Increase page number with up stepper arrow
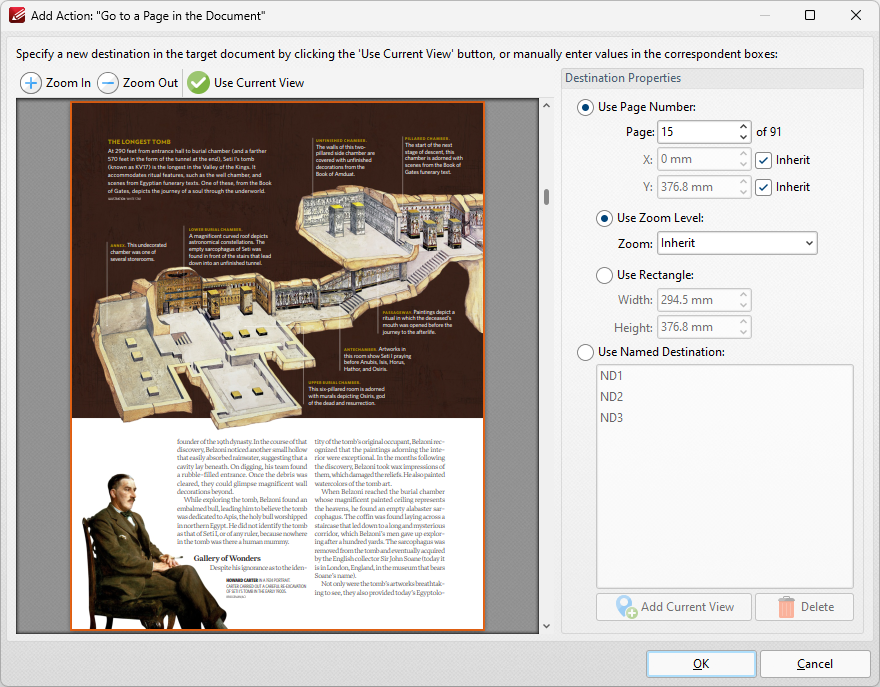The height and width of the screenshot is (687, 880). pos(743,127)
